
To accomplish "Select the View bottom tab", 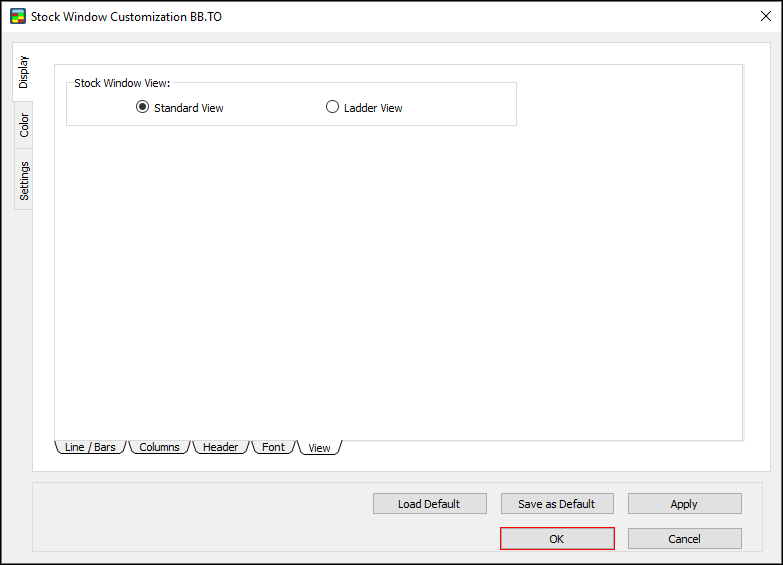I will click(319, 448).
